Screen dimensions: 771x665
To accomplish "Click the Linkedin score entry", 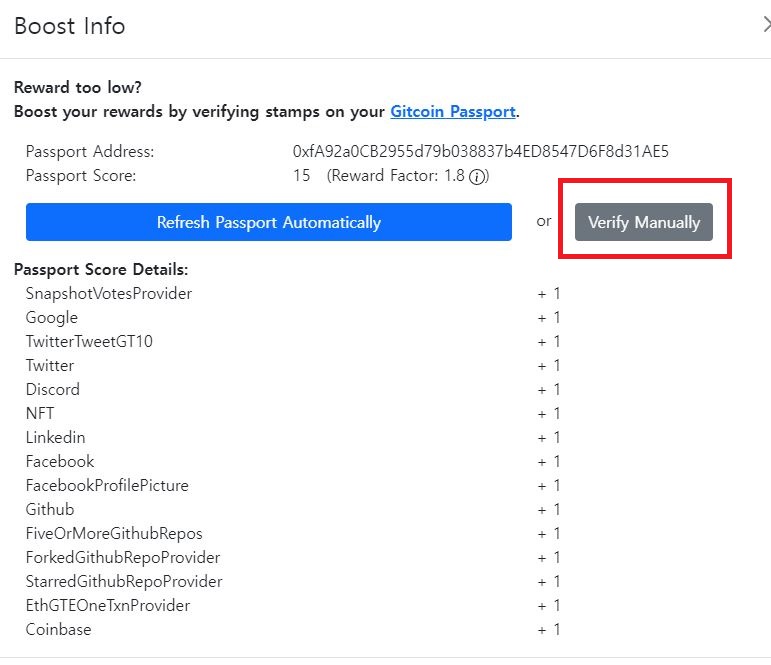I will 55,437.
